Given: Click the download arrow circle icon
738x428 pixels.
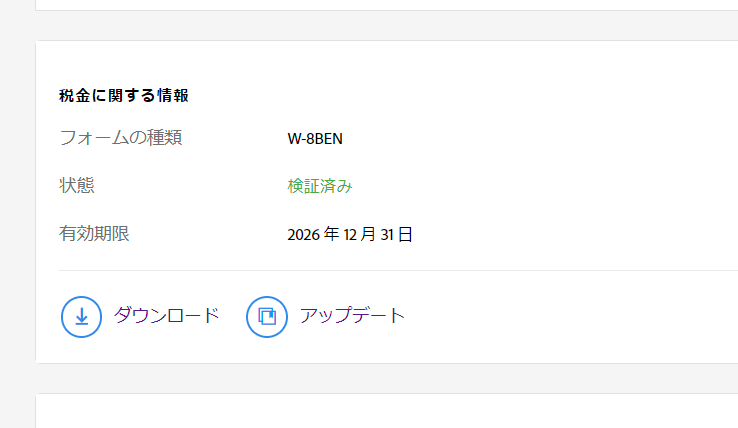Looking at the screenshot, I should click(81, 316).
